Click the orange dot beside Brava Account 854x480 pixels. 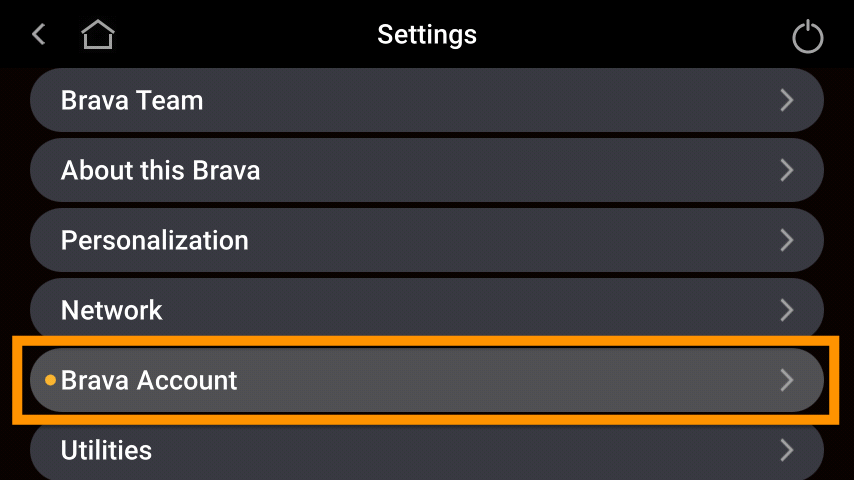tap(50, 380)
